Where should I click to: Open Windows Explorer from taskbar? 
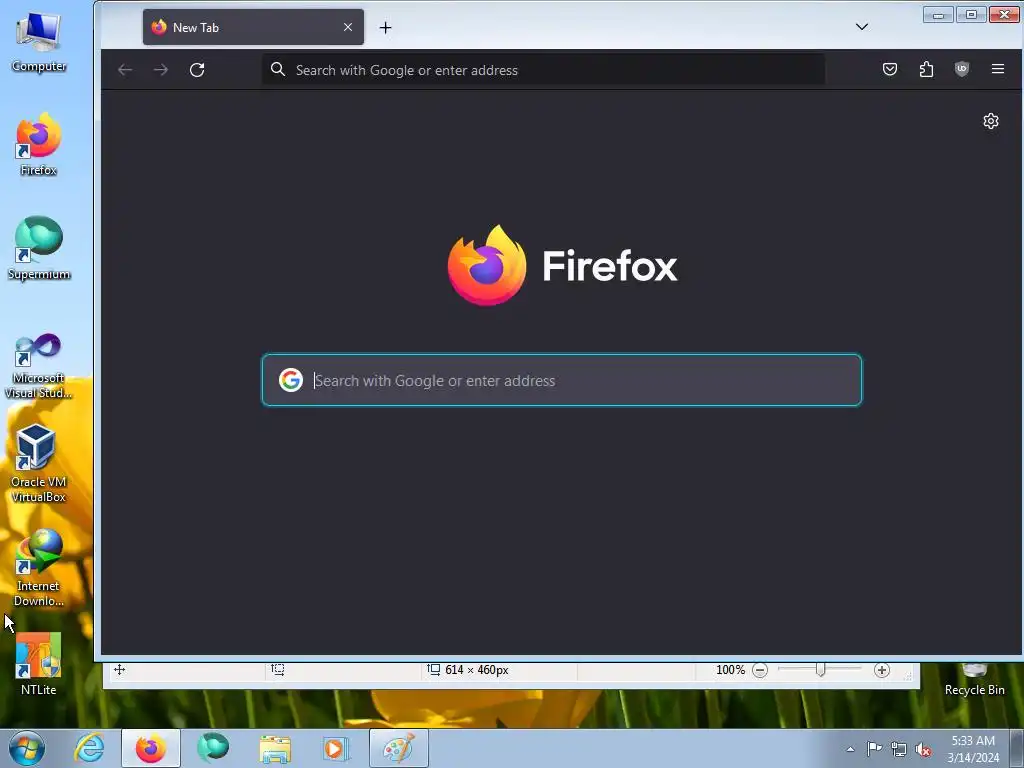point(275,748)
